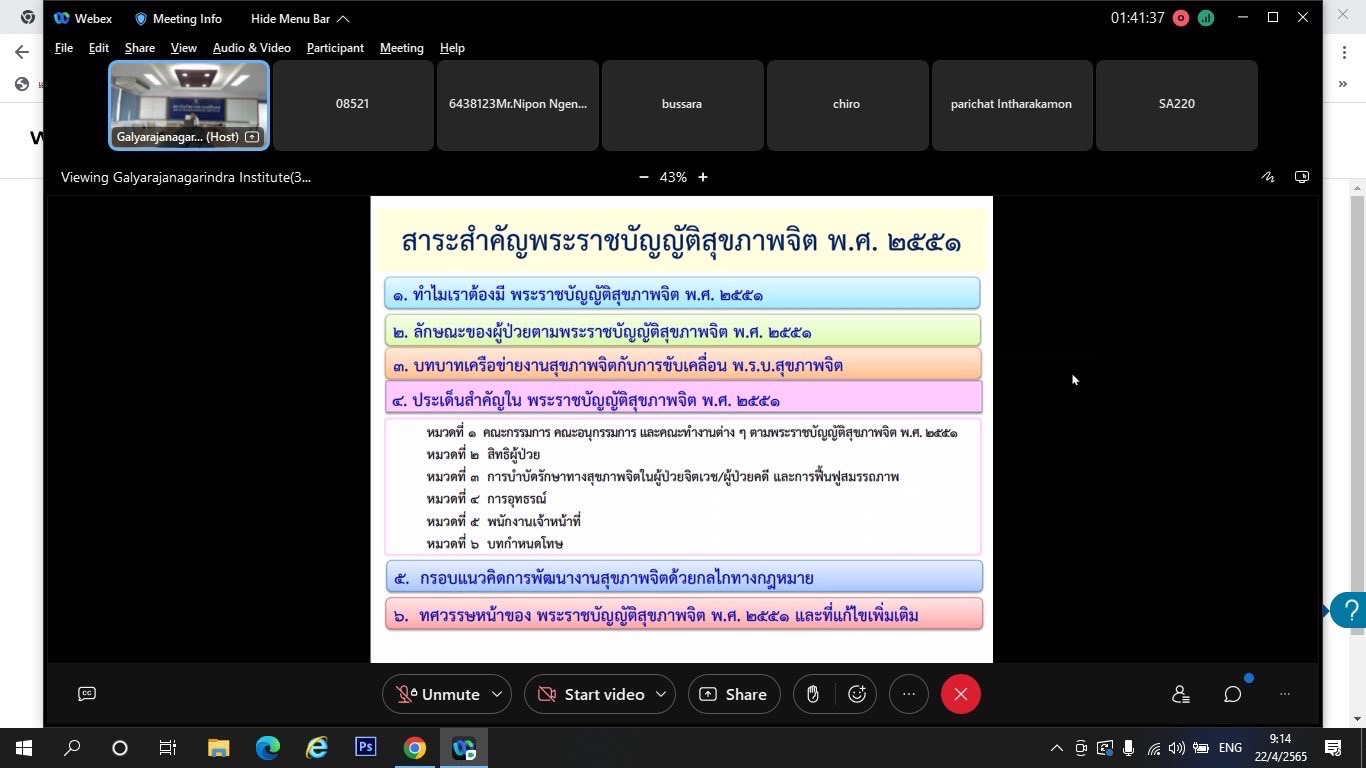
Task: Open more options ellipsis button
Action: tap(908, 694)
